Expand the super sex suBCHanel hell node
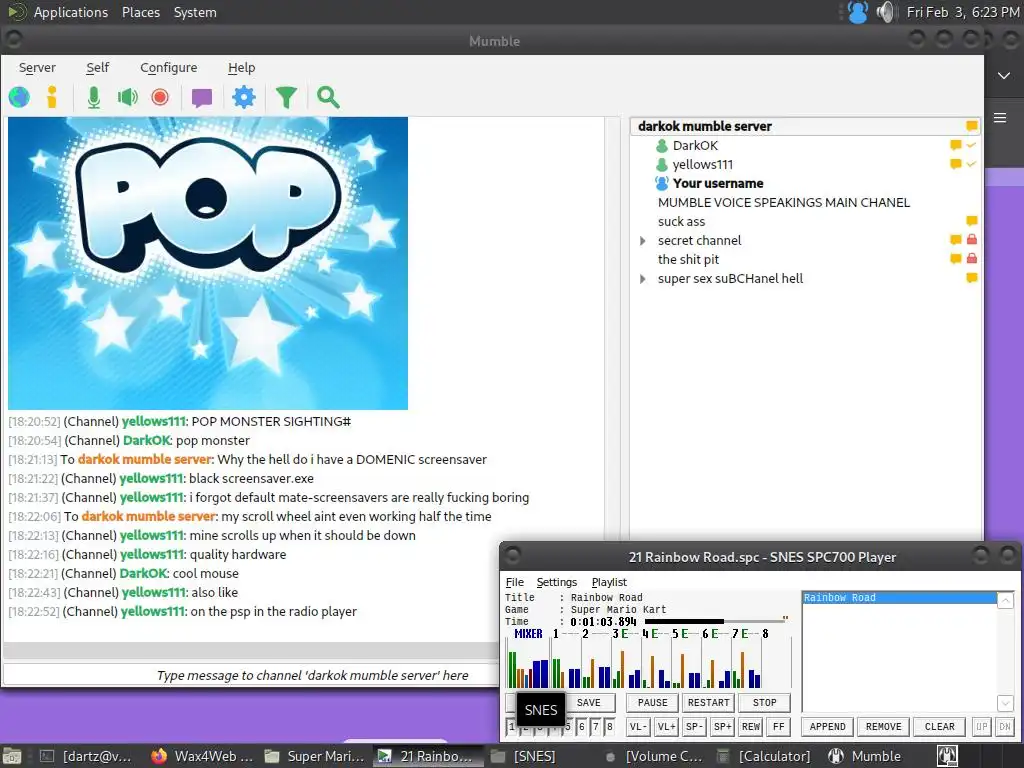This screenshot has width=1024, height=768. (643, 279)
